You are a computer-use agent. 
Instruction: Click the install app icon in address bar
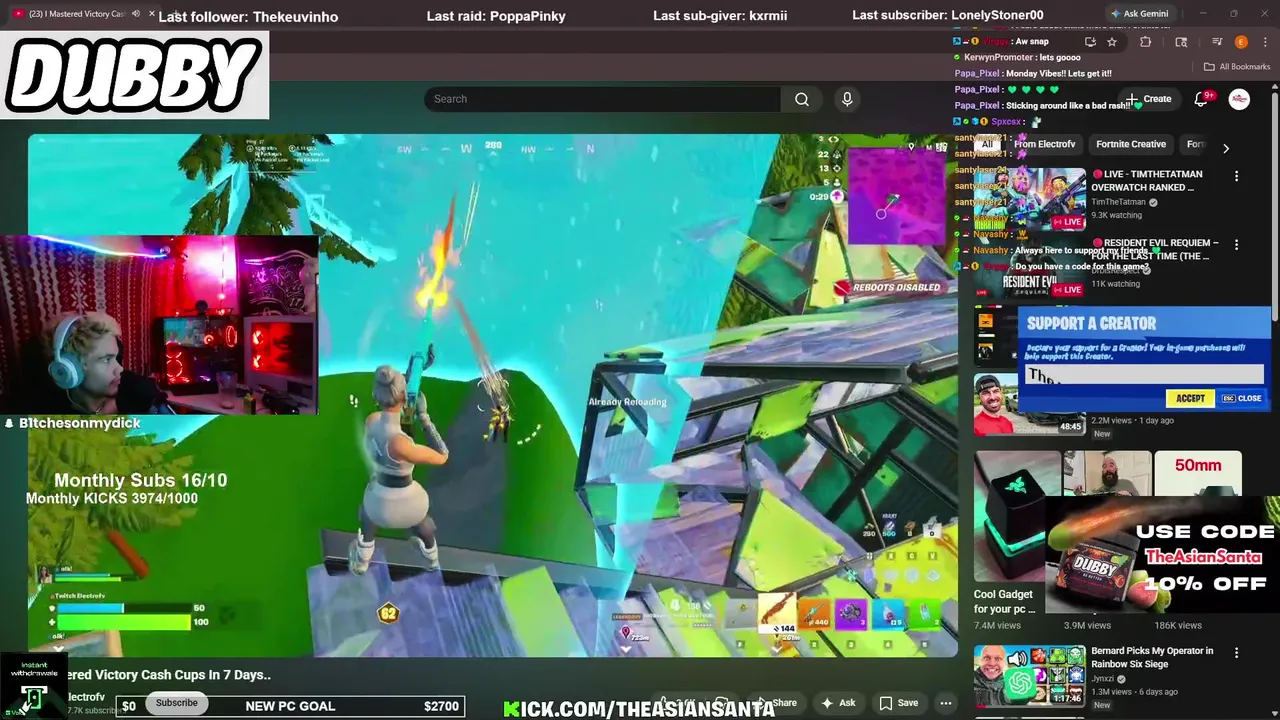pyautogui.click(x=1090, y=42)
